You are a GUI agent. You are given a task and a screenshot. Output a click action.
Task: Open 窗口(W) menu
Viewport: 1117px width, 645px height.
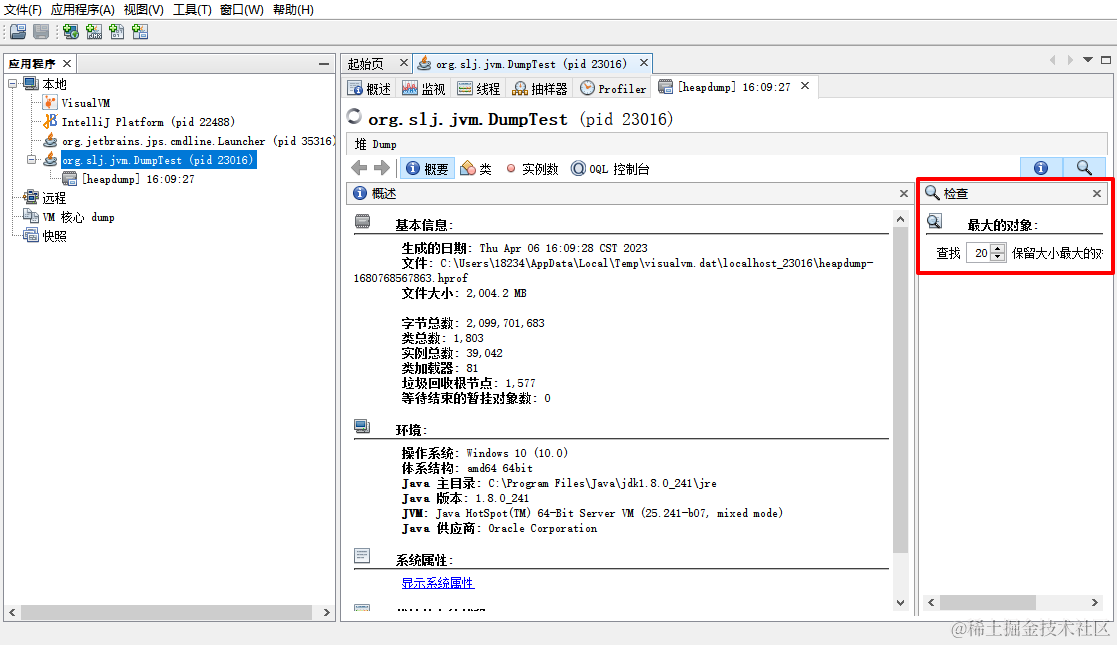point(241,10)
